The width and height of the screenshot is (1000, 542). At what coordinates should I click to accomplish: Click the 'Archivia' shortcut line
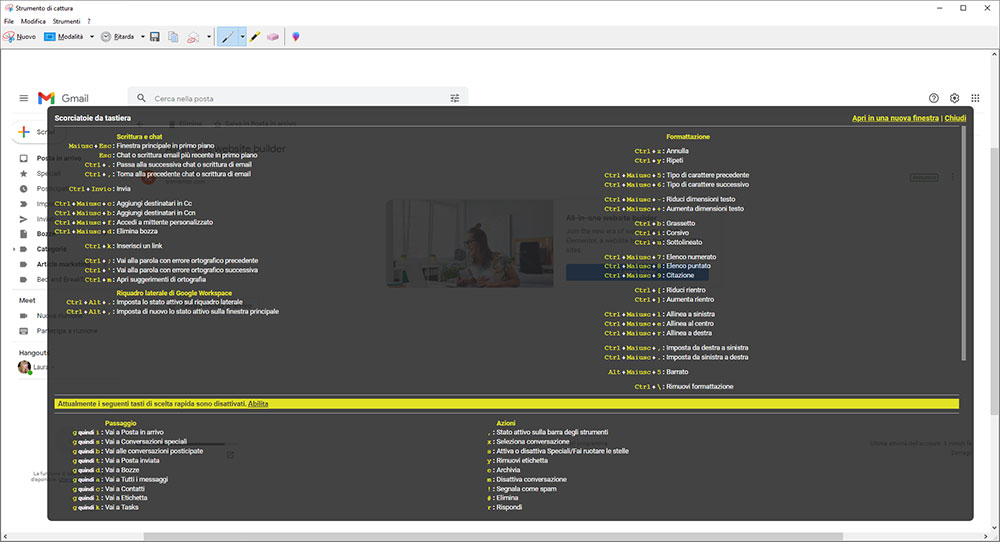pyautogui.click(x=506, y=470)
